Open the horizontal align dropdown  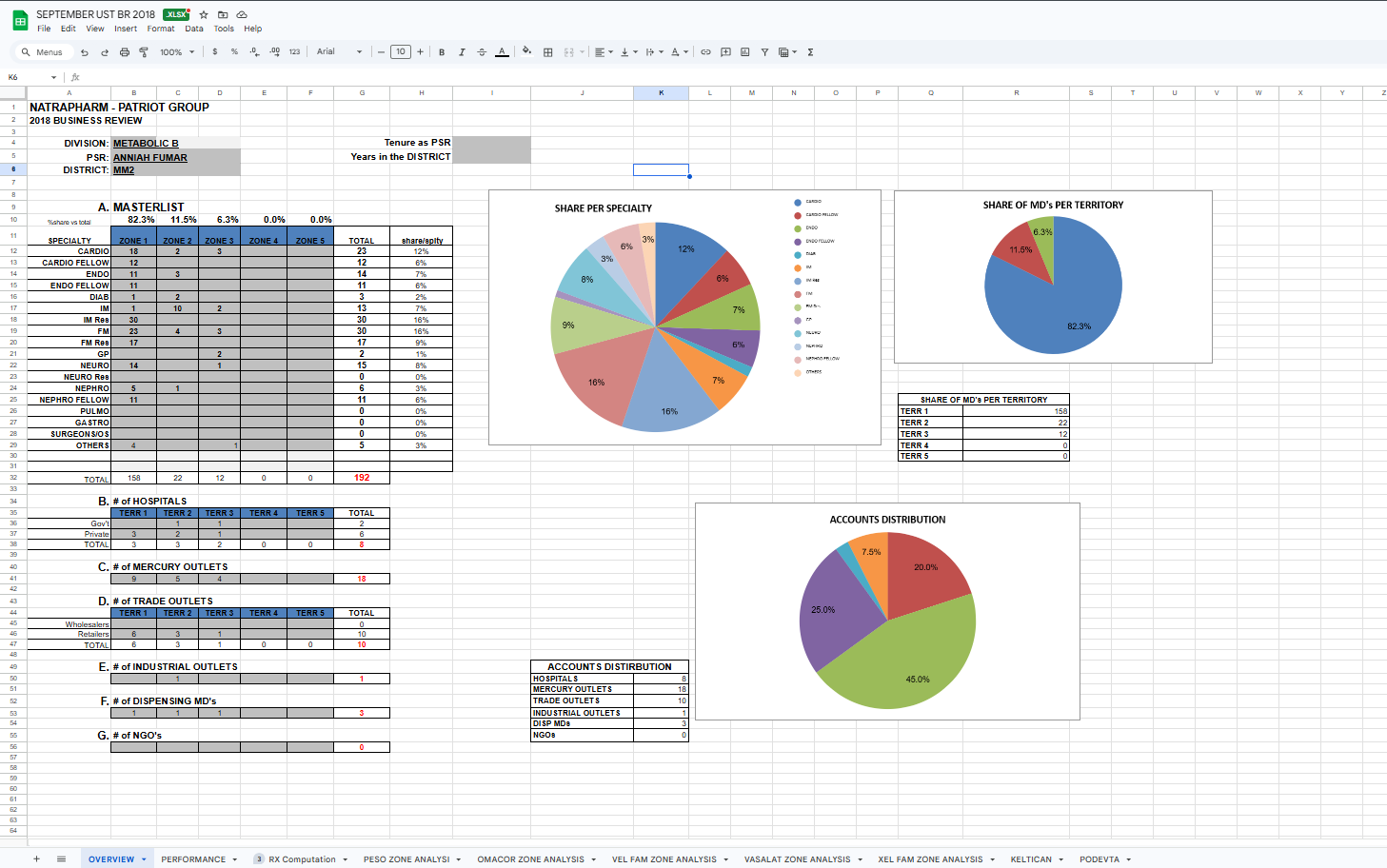point(604,52)
